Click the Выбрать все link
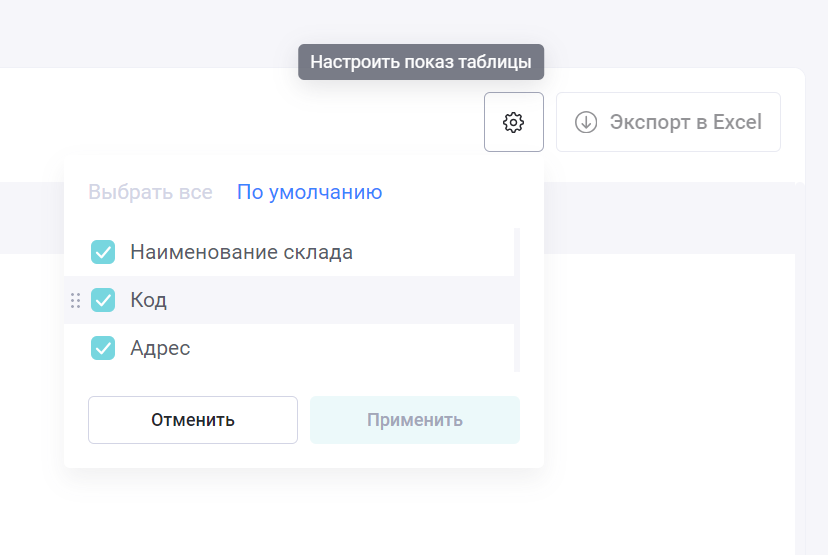Image resolution: width=828 pixels, height=555 pixels. 150,192
